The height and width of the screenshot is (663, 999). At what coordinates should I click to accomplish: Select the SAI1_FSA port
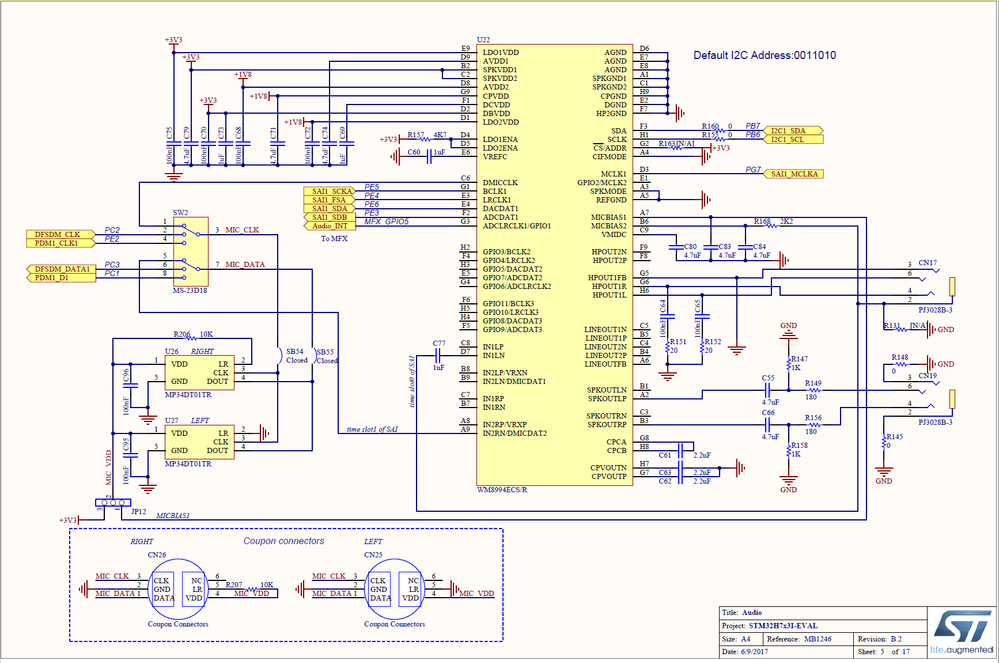pyautogui.click(x=329, y=200)
